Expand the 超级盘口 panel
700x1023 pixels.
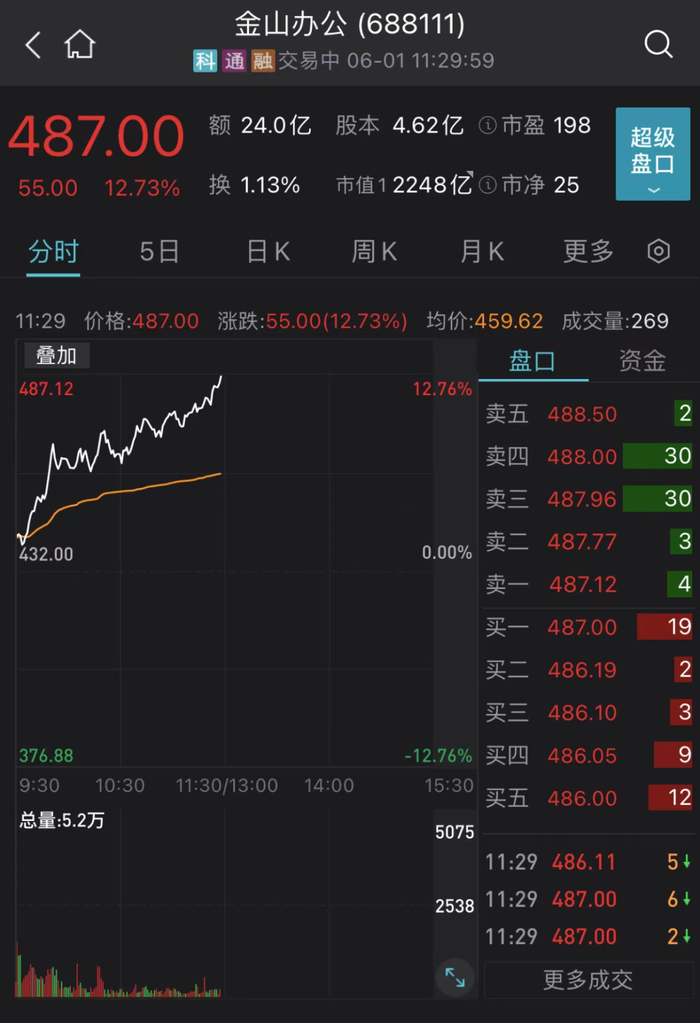(653, 154)
